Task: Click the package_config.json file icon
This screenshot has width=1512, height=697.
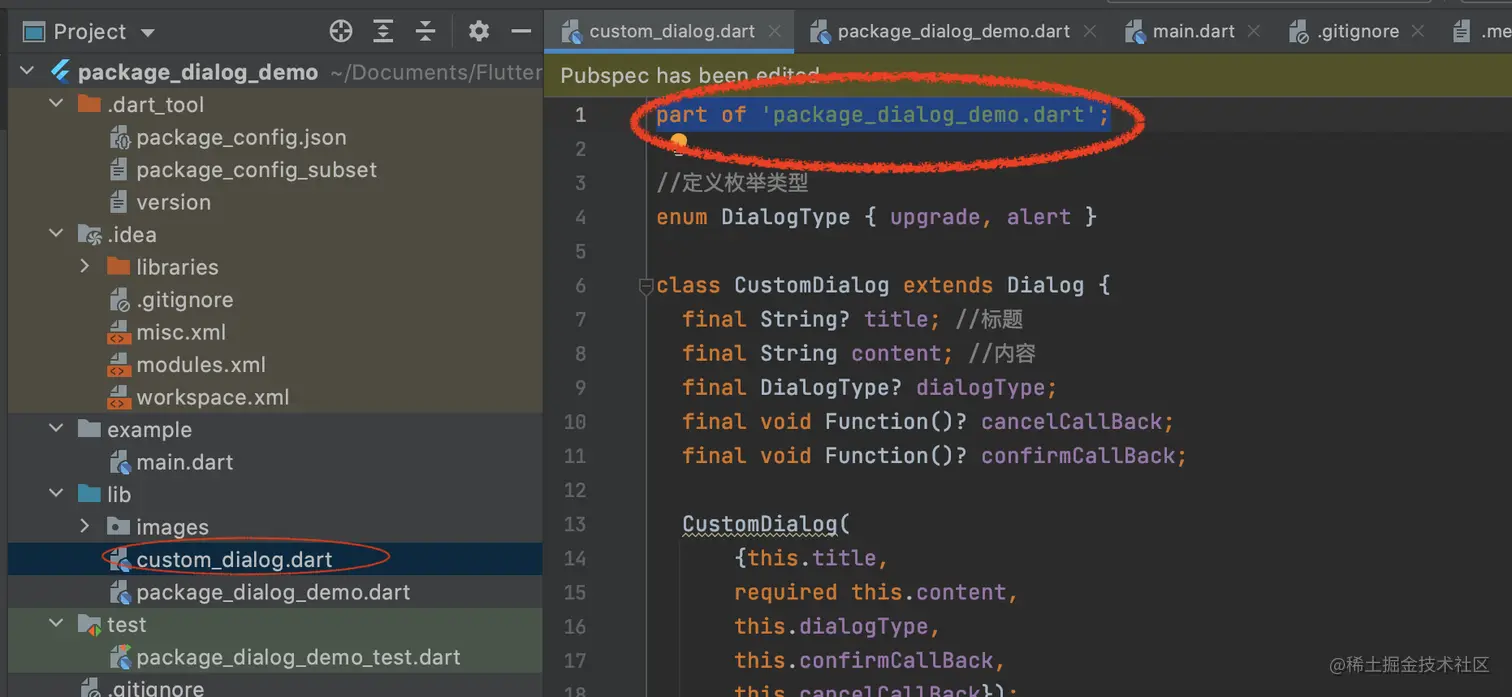Action: coord(119,137)
